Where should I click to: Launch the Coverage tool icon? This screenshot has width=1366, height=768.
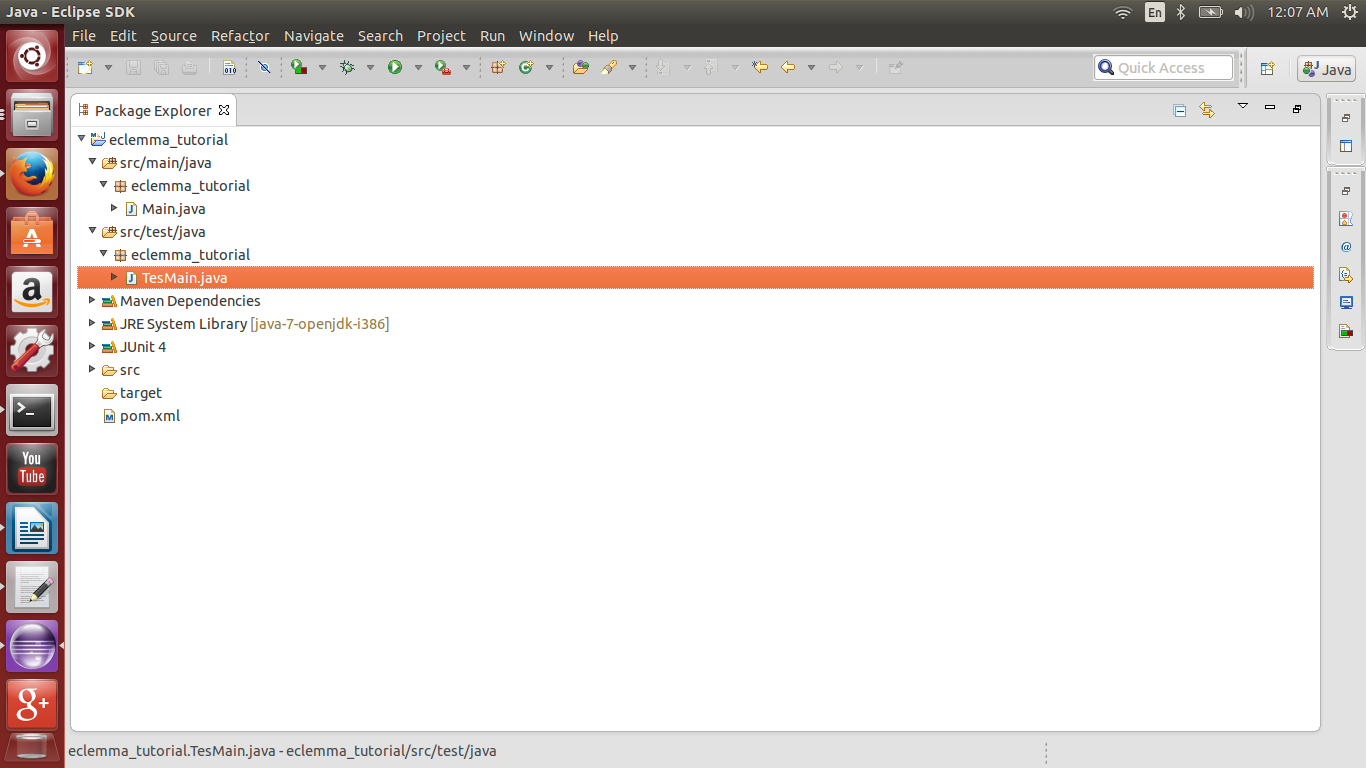tap(300, 67)
